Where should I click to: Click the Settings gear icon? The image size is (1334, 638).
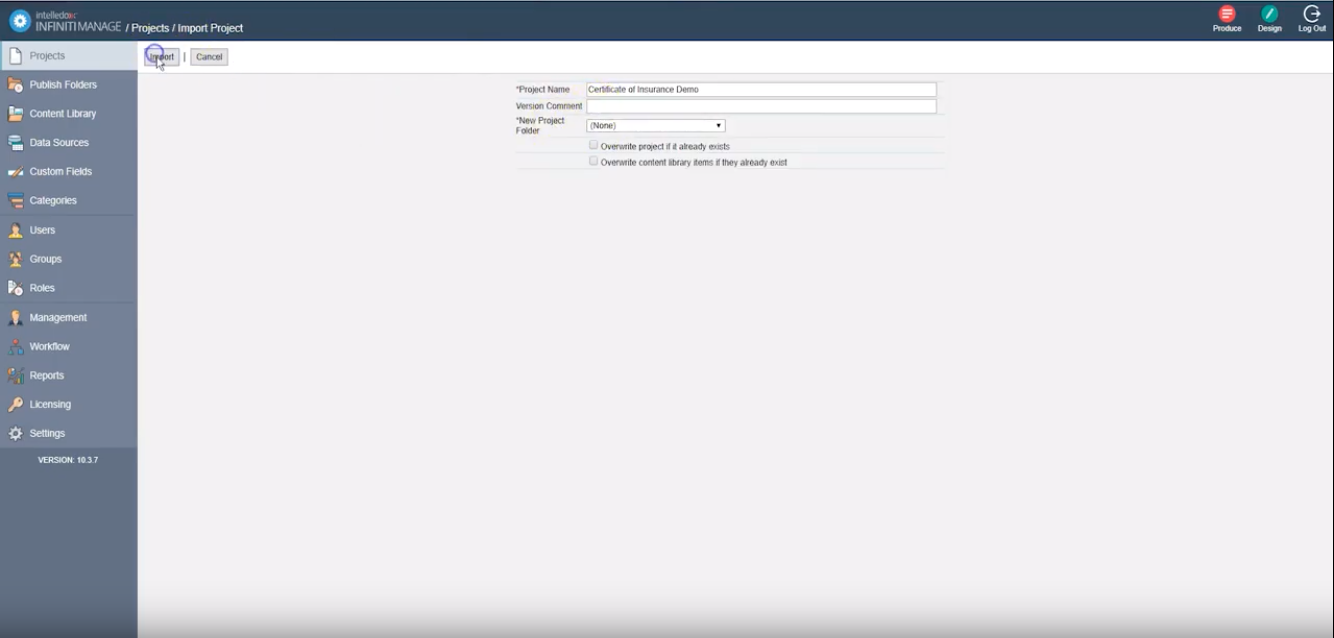pyautogui.click(x=15, y=434)
